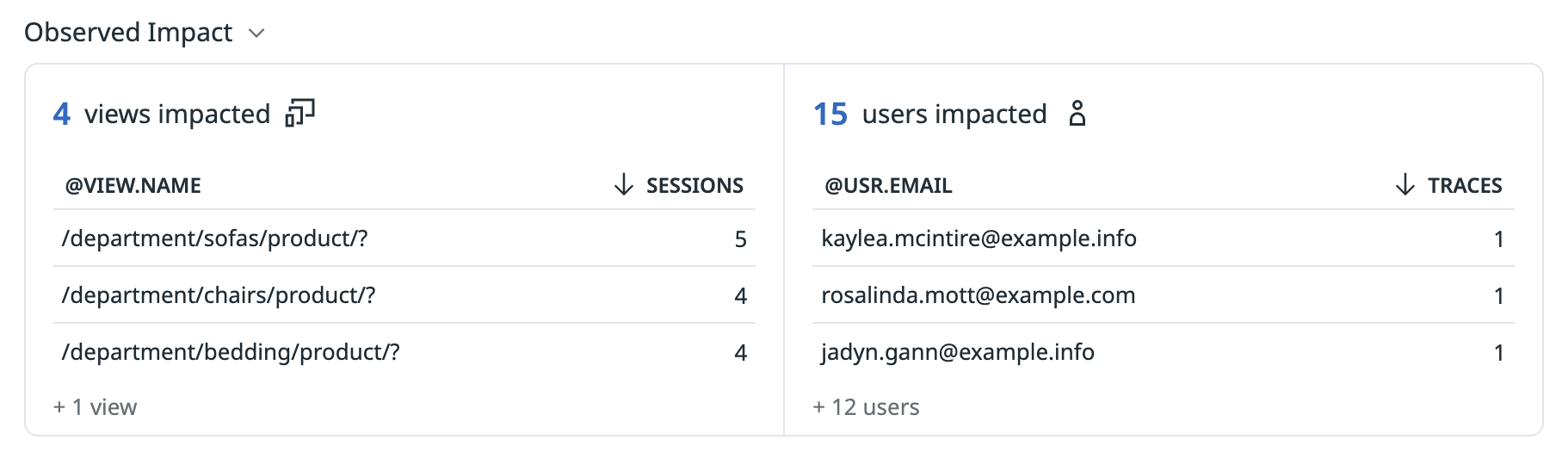Open the /department/chairs/product/? view row
The height and width of the screenshot is (458, 1568).
pyautogui.click(x=219, y=295)
